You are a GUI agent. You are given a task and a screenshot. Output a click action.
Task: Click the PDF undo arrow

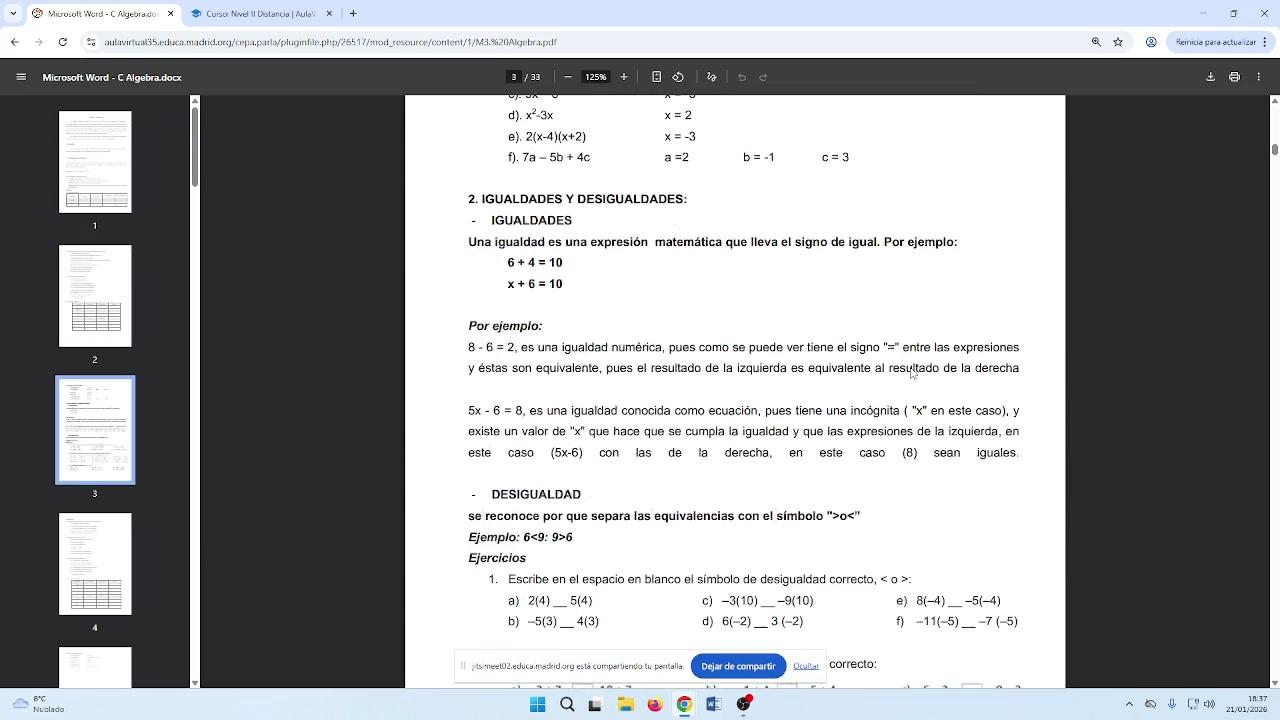tap(742, 77)
